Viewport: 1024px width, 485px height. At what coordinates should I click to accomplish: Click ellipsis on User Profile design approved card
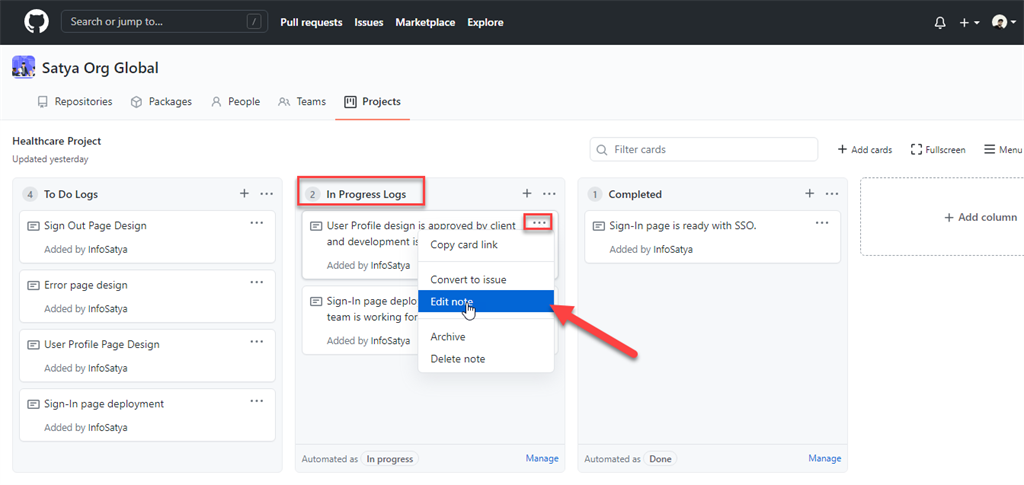539,223
